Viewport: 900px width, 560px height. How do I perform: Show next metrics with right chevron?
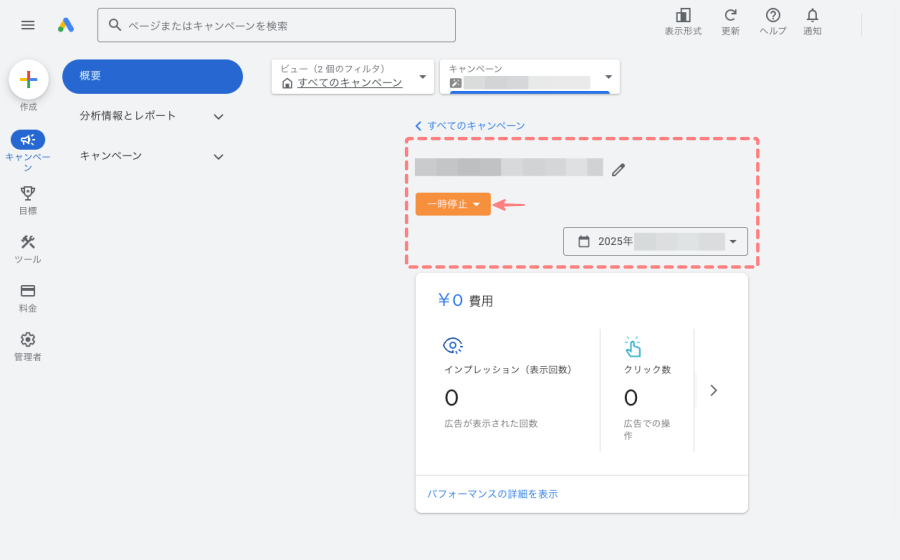(713, 391)
